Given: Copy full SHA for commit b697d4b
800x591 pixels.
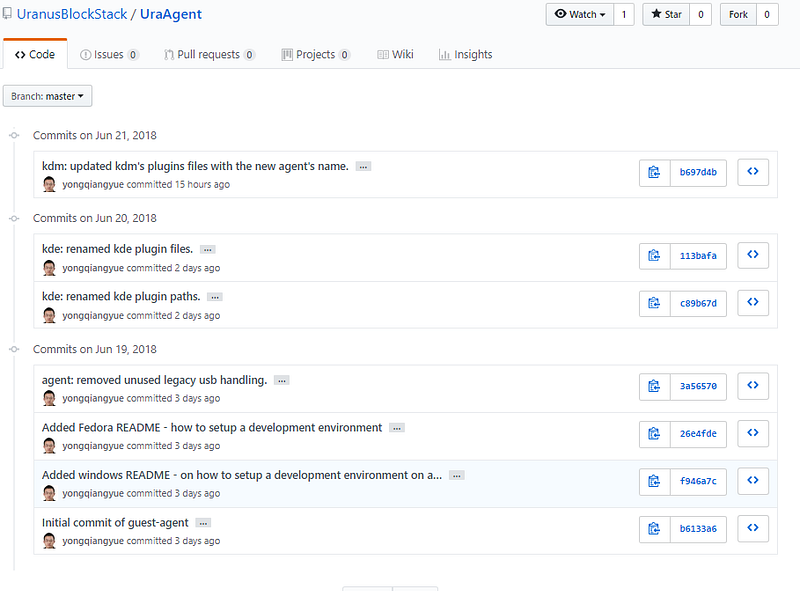Looking at the screenshot, I should tap(654, 173).
